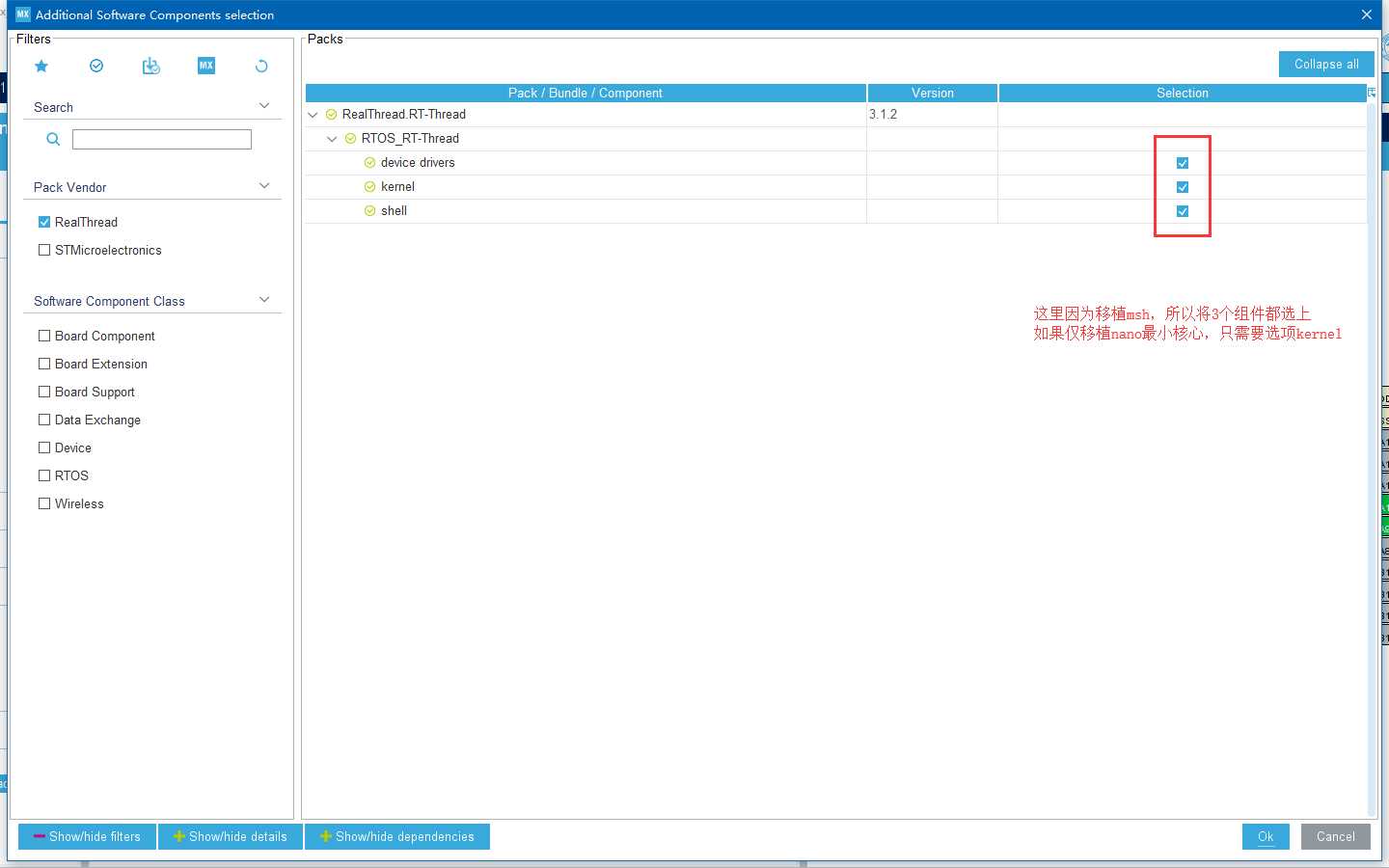
Task: Collapse the RTOS_RT-Thread bundle row
Action: (x=332, y=139)
